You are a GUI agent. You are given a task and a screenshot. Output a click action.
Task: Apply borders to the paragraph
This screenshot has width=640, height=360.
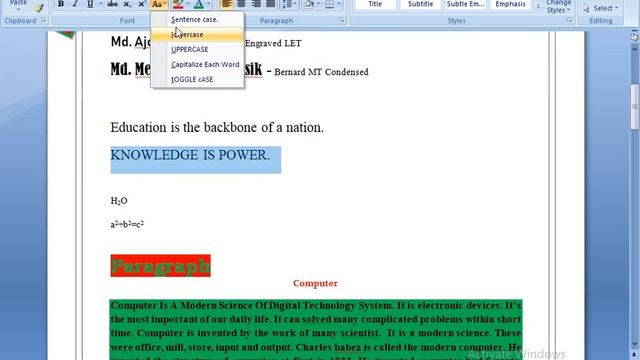(x=329, y=4)
